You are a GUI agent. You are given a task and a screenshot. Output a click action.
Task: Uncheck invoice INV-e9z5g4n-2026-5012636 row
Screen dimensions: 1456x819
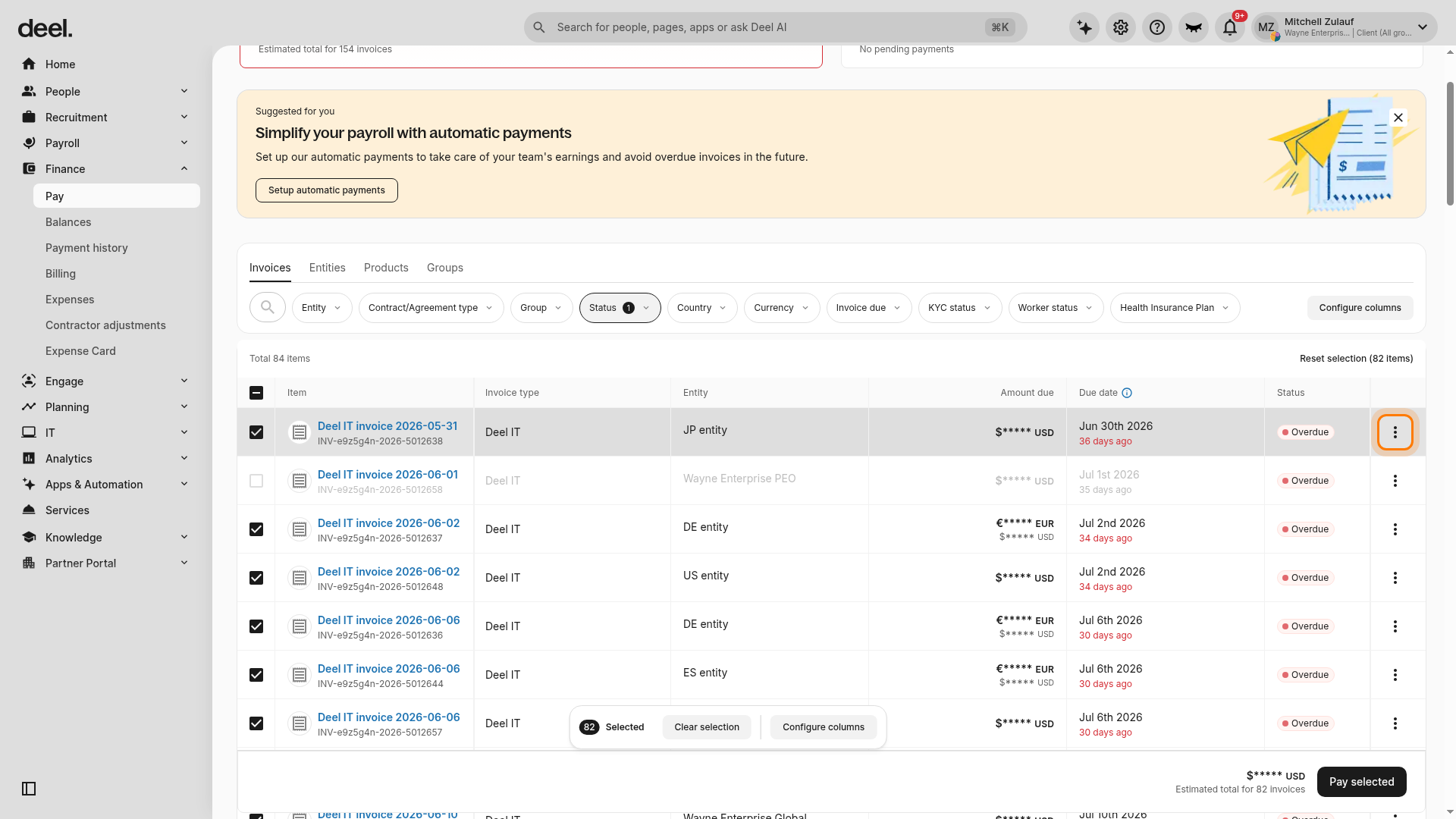click(256, 626)
